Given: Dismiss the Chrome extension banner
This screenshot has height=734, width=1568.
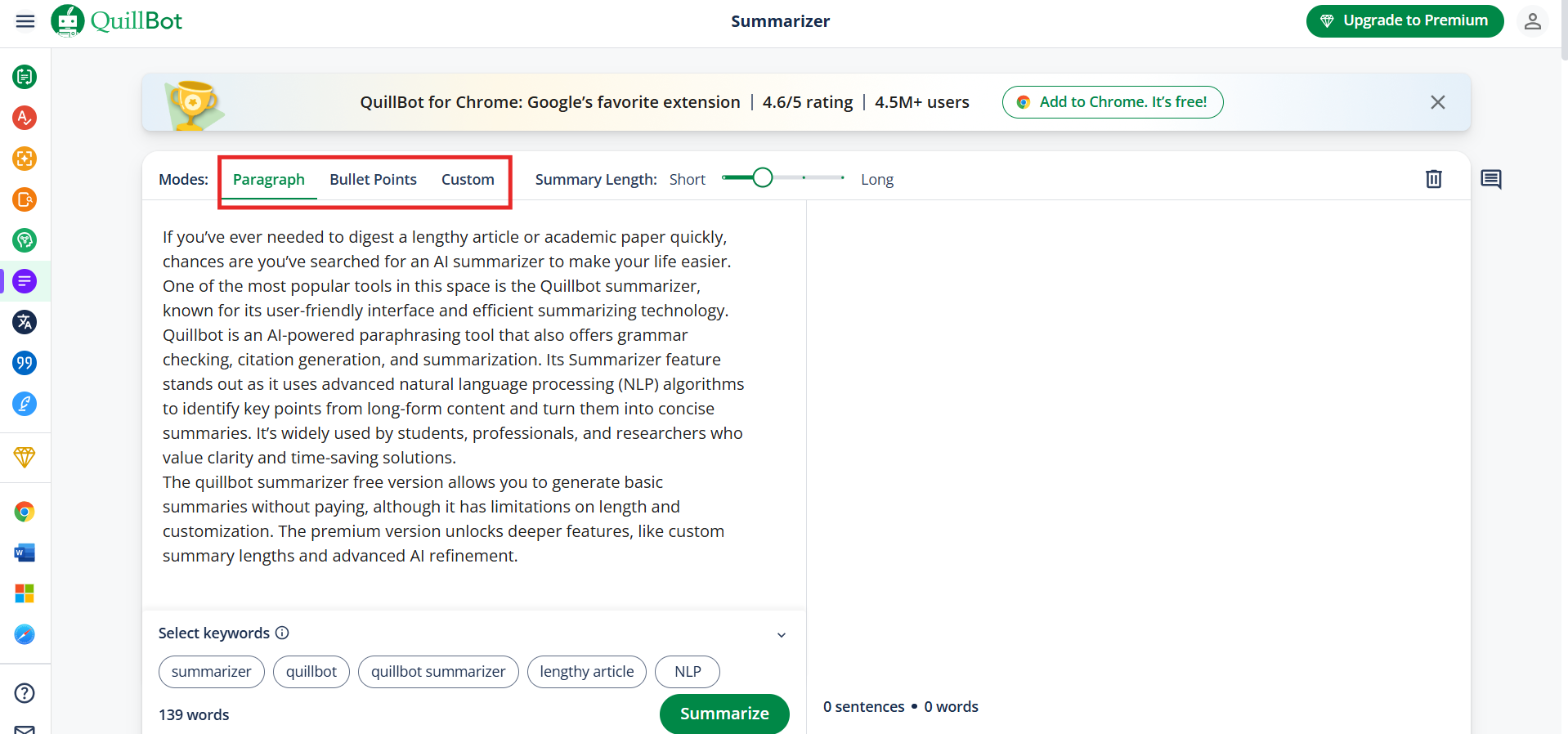Looking at the screenshot, I should [x=1438, y=102].
